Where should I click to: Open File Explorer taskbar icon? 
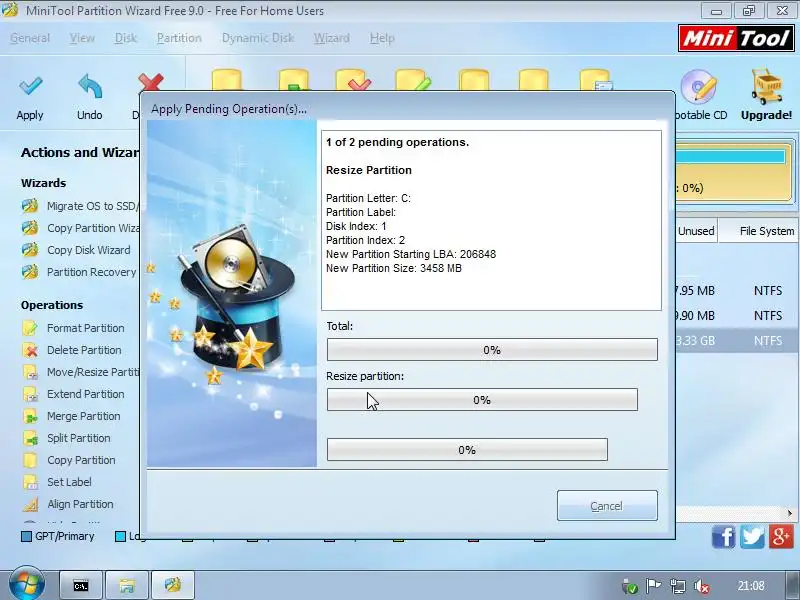(127, 586)
